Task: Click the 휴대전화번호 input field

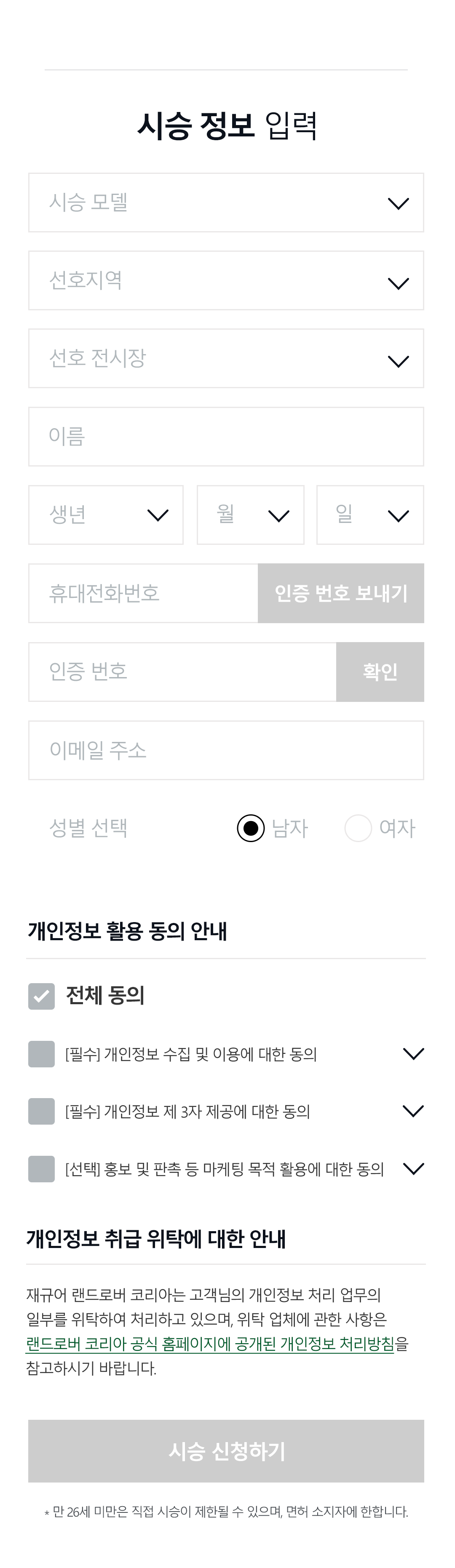Action: point(143,594)
